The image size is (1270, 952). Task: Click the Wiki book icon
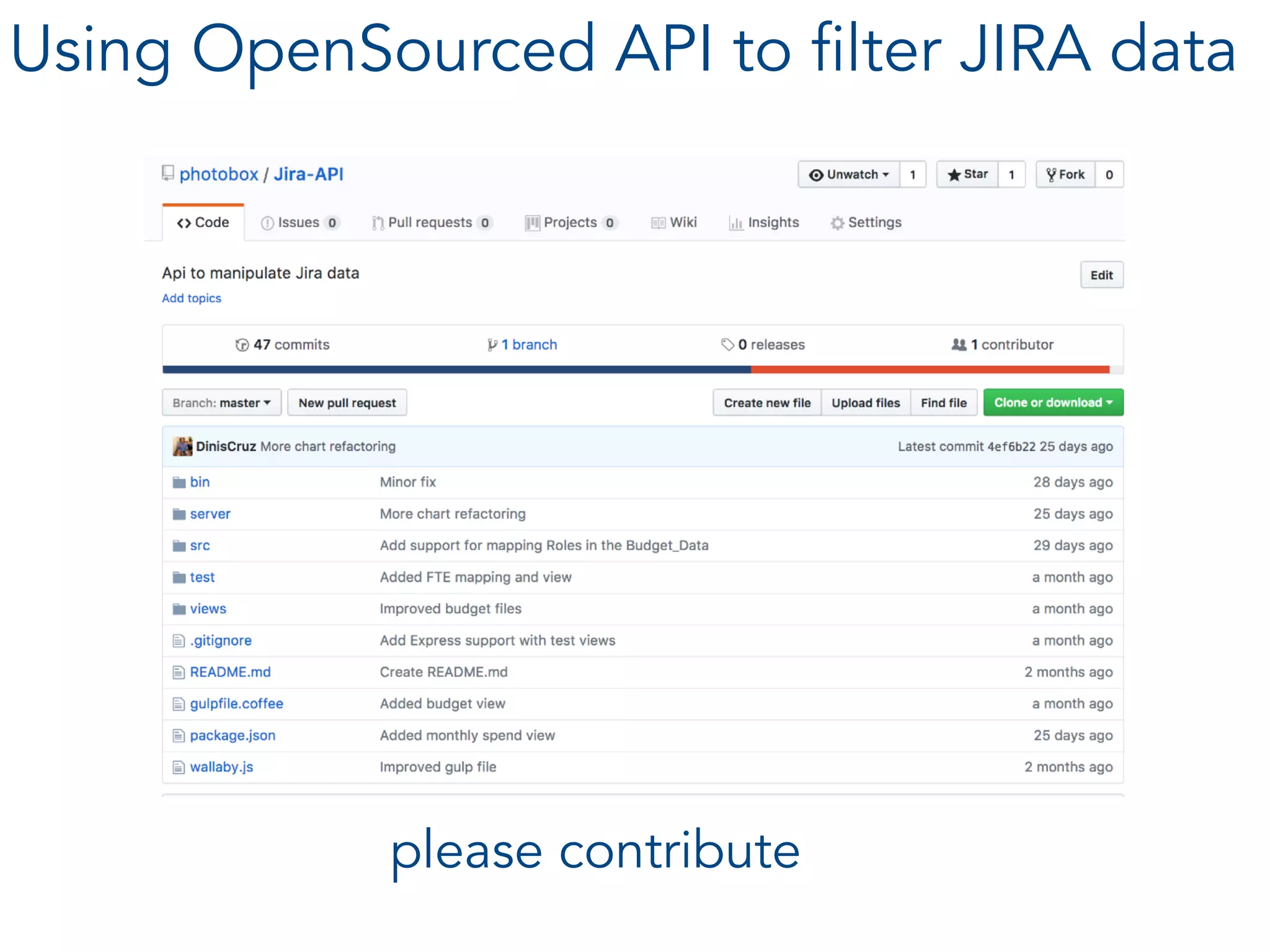(x=659, y=223)
